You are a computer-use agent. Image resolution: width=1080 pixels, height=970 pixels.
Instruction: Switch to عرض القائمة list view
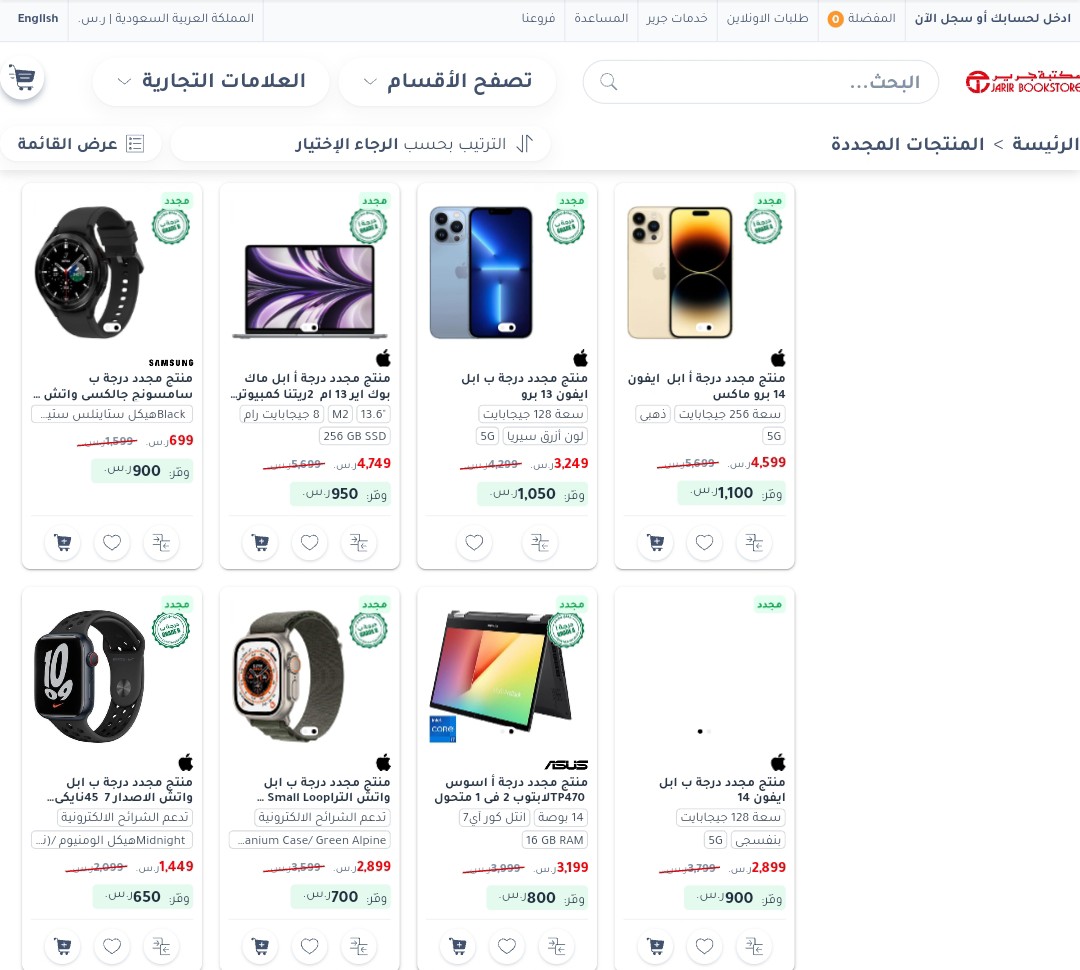click(81, 144)
